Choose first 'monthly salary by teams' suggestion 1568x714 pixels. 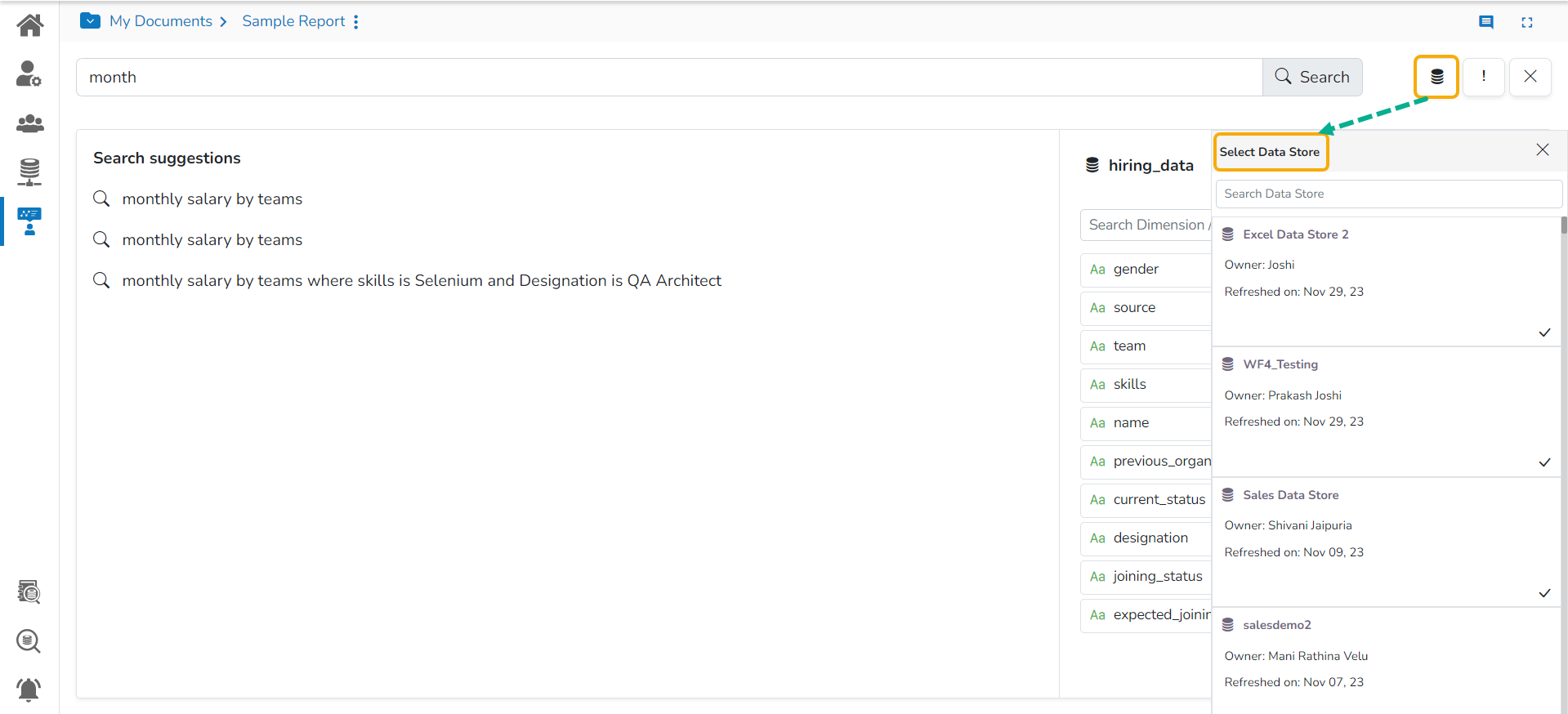212,199
